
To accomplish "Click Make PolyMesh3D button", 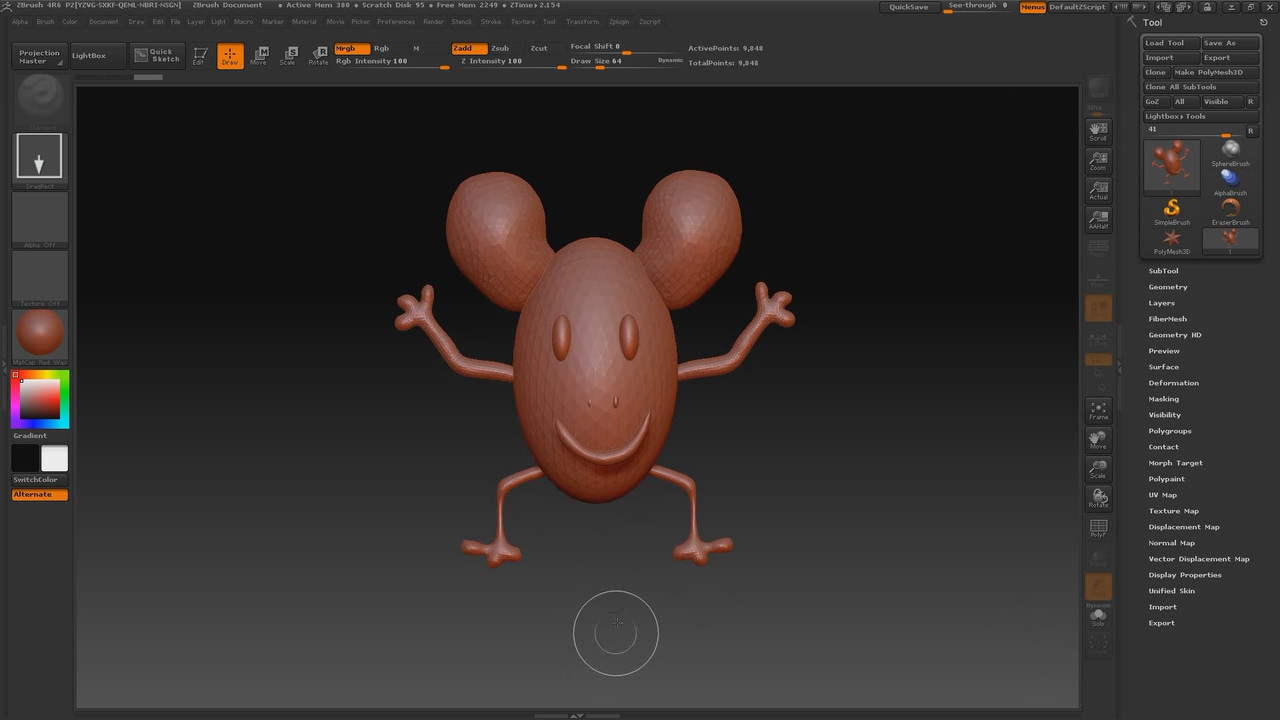I will (x=1216, y=72).
